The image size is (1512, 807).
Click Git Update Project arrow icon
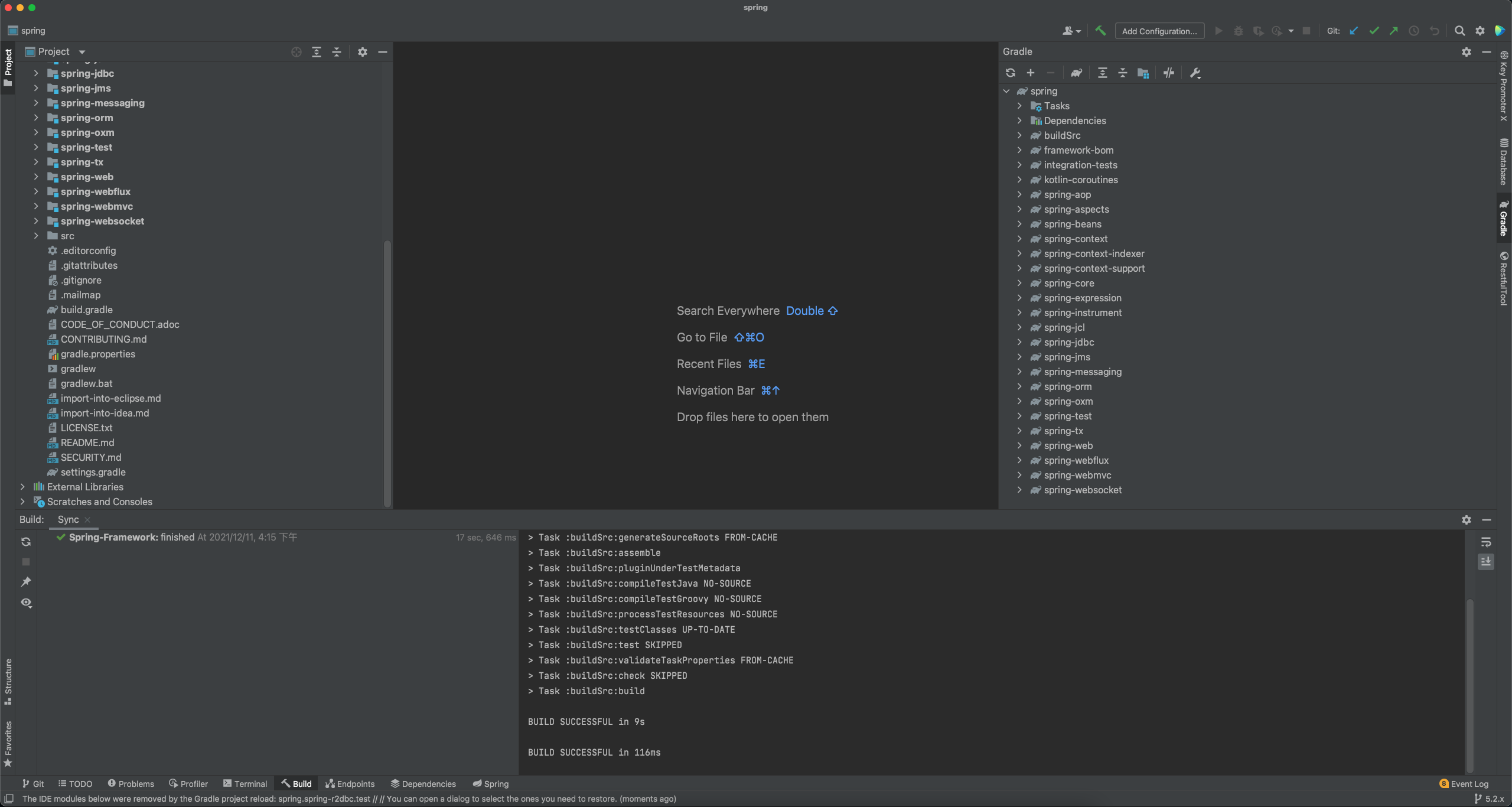pos(1354,31)
